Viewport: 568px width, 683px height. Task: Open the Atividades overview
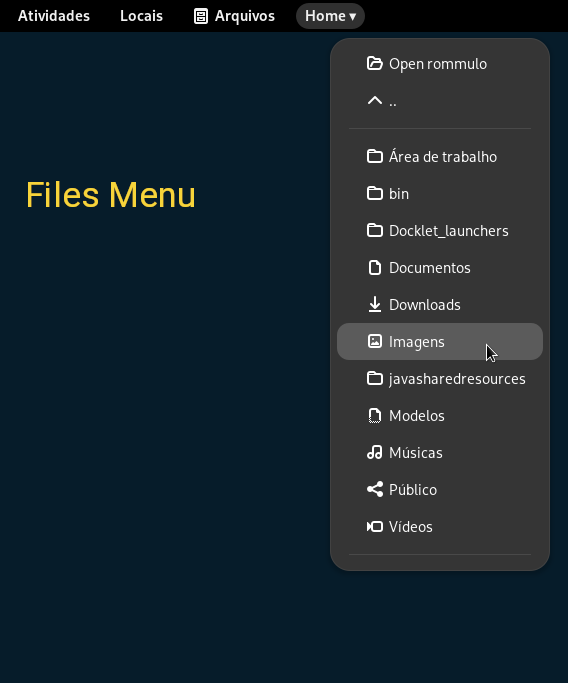[x=54, y=16]
